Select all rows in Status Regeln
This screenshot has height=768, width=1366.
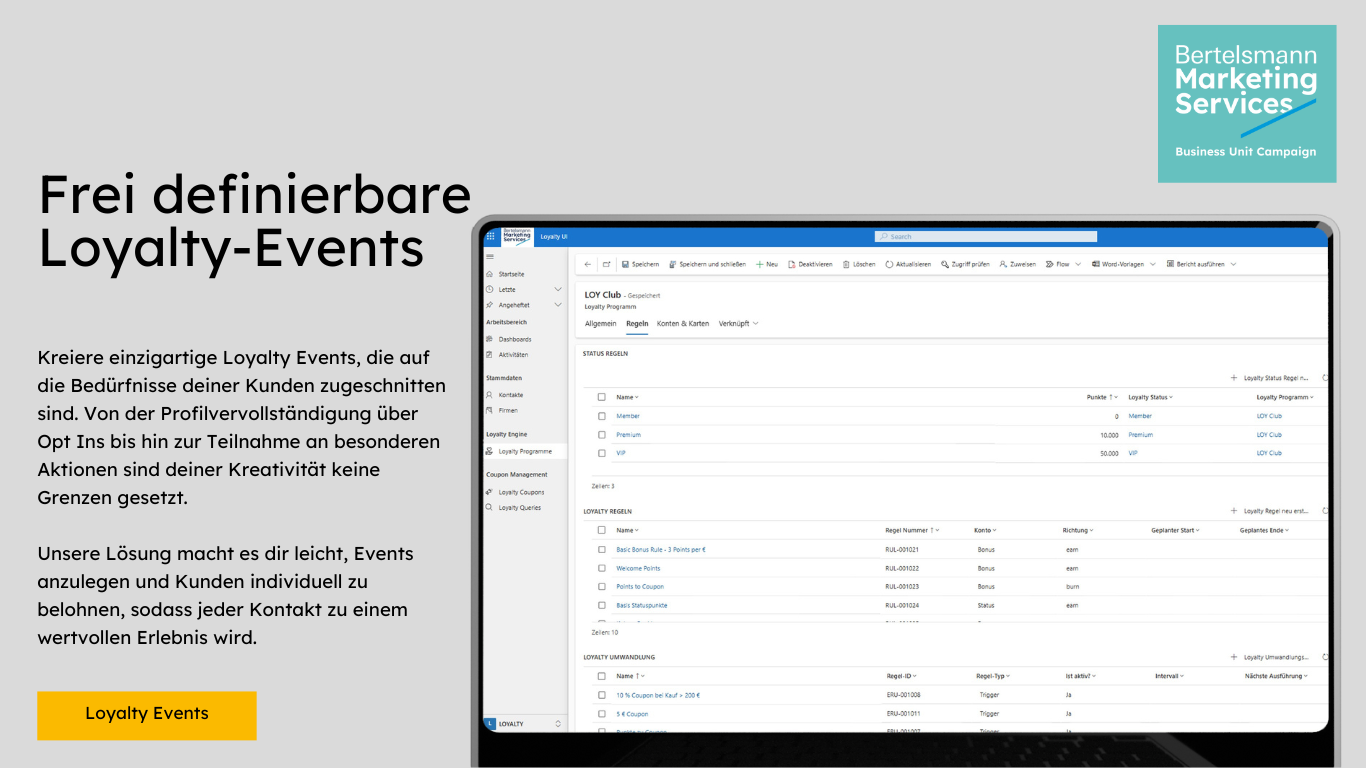602,397
